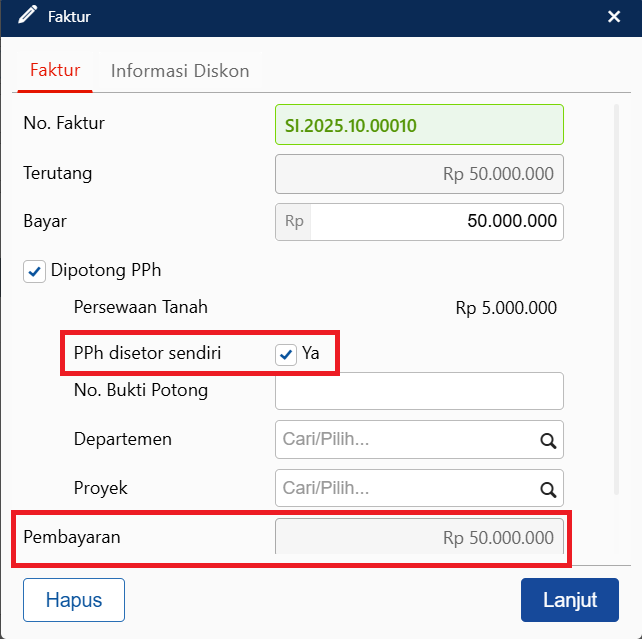Click the Proyek search magnifier icon
This screenshot has width=642, height=639.
547,489
